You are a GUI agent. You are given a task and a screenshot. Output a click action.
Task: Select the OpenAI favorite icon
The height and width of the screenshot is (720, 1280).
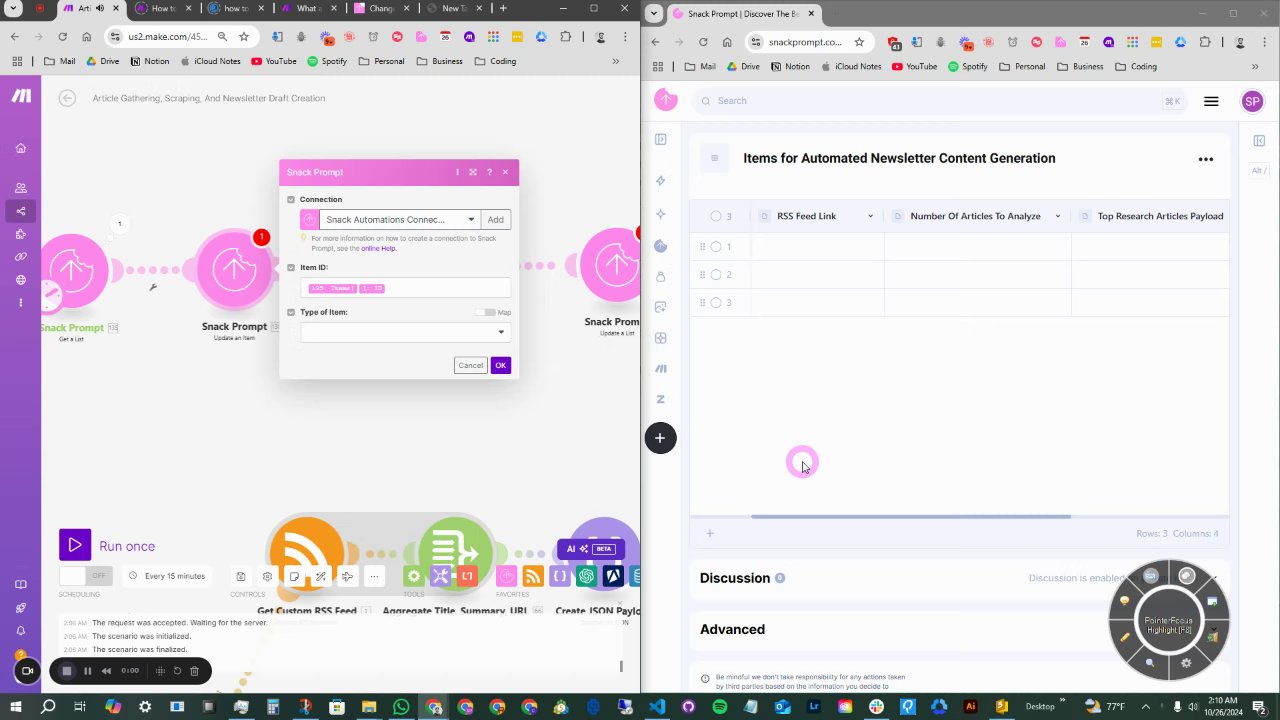(586, 576)
